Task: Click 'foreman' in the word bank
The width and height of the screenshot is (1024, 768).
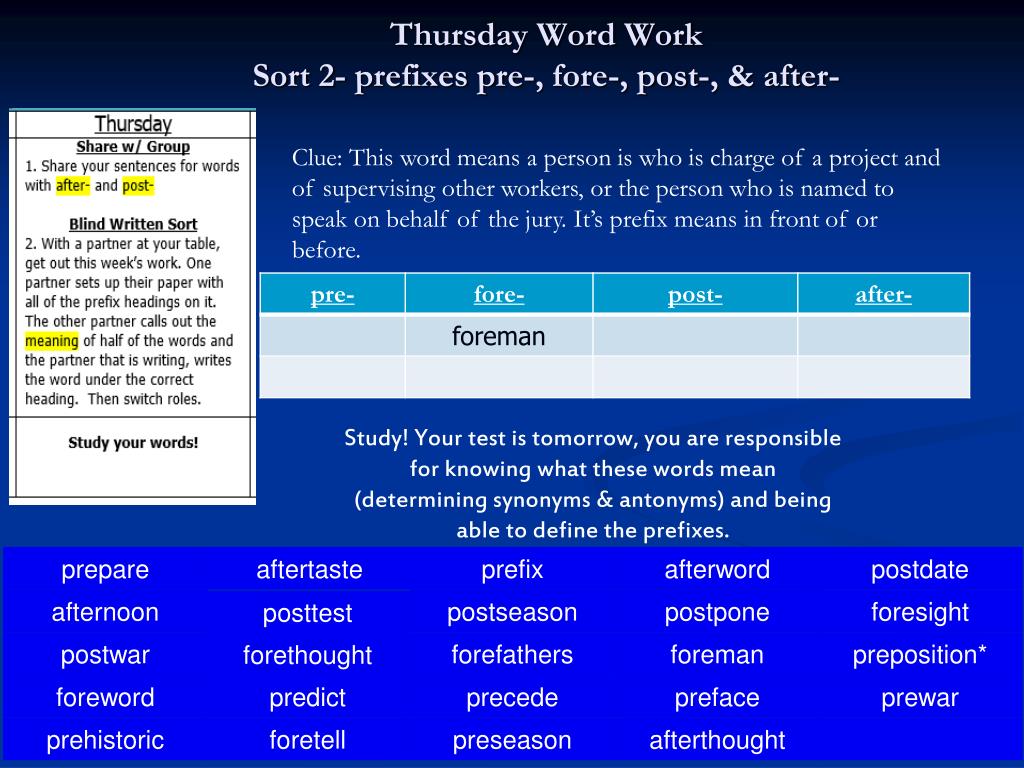Action: 717,654
